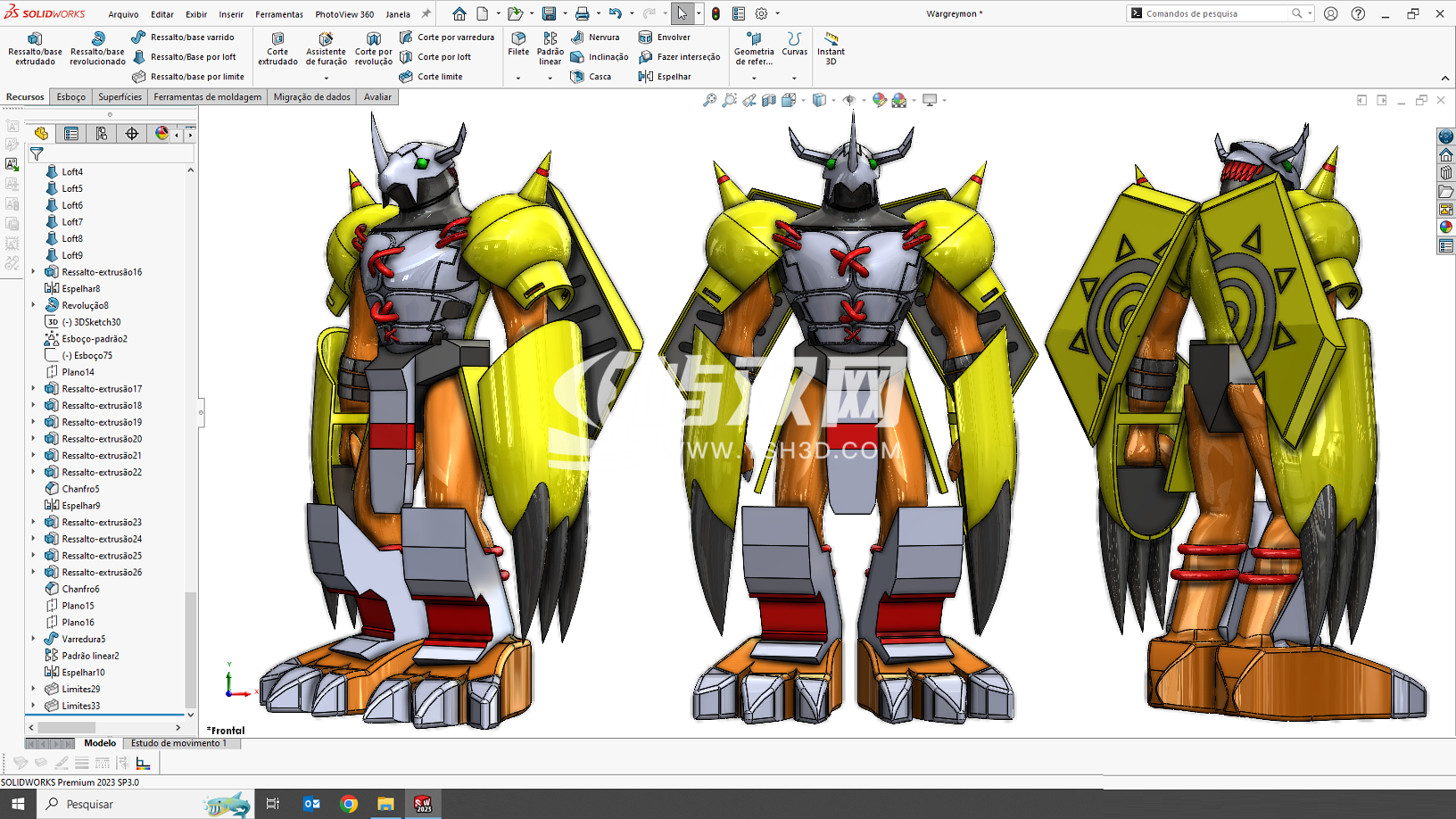Choose Ressalto/Base por loft feature
1456x819 pixels.
184,57
